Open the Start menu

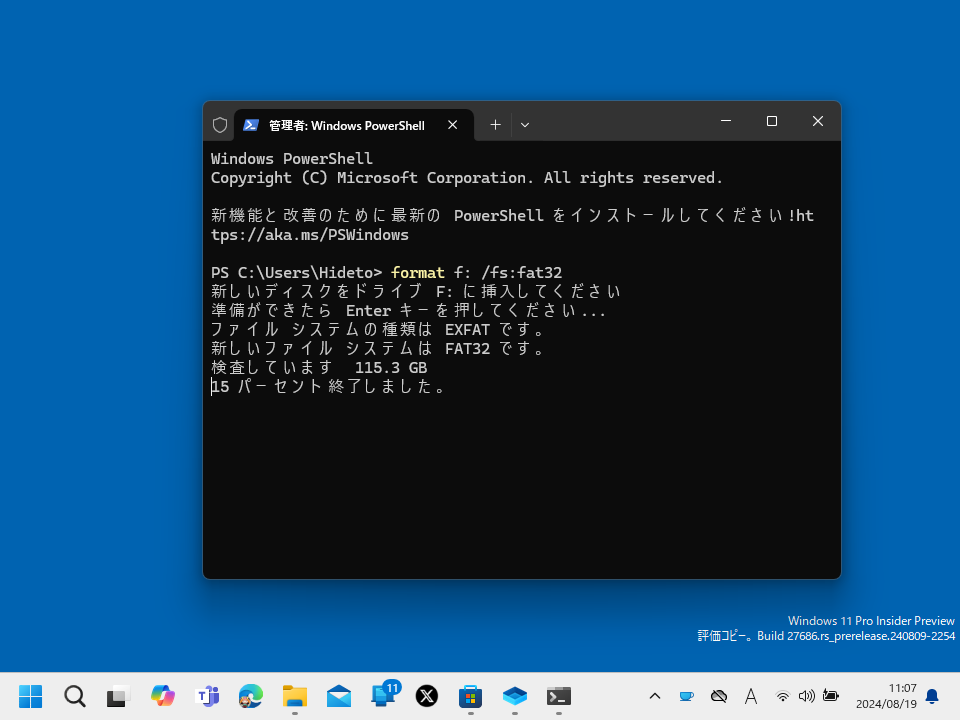(31, 696)
